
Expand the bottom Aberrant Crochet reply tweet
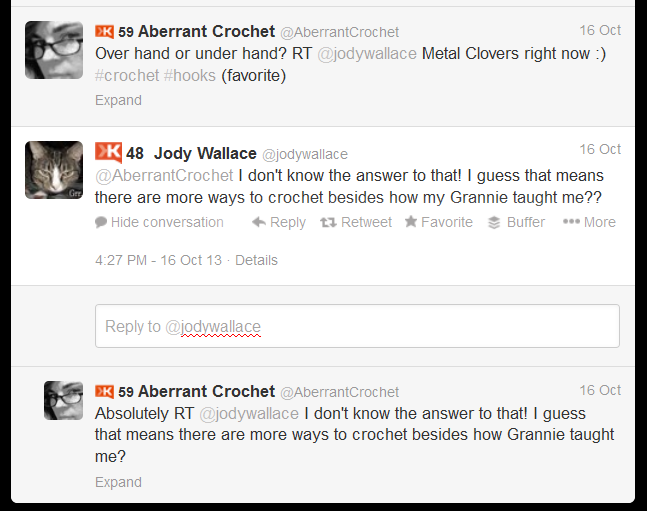click(118, 482)
